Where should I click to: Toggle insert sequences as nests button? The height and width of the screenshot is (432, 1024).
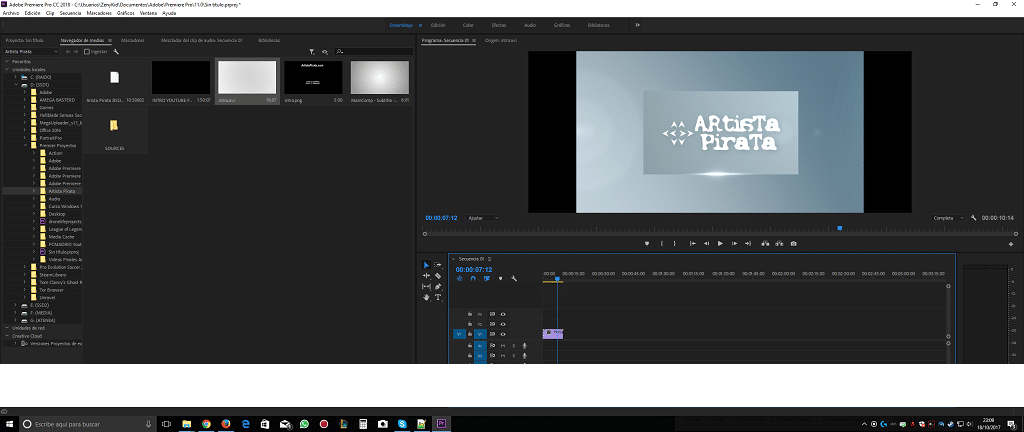[460, 279]
